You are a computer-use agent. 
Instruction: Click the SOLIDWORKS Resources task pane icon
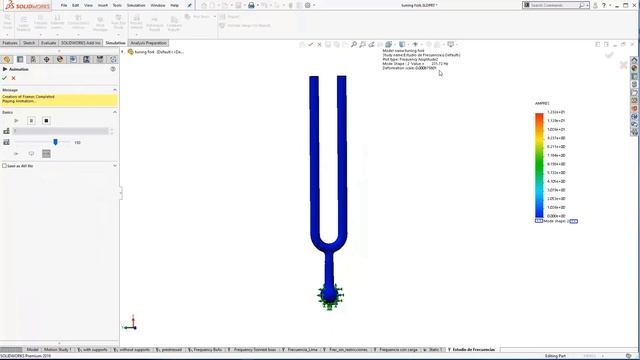point(634,60)
